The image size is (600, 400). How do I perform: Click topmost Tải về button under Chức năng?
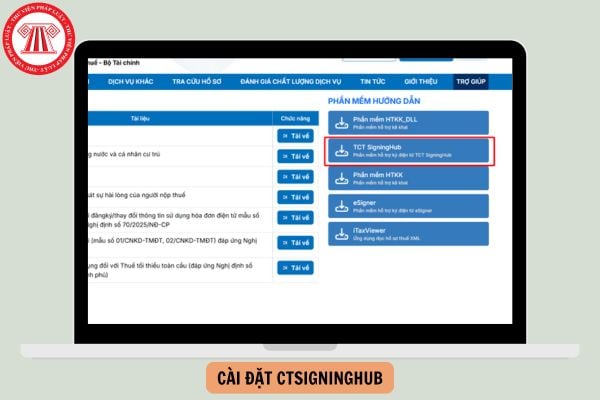point(295,136)
